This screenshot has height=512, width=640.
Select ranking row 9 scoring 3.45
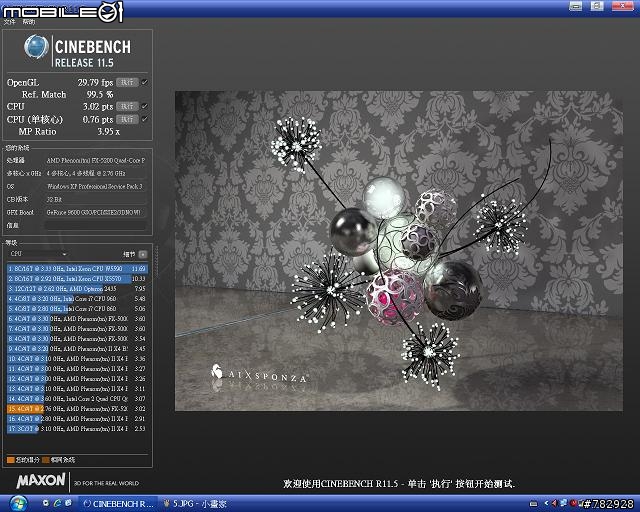point(77,349)
